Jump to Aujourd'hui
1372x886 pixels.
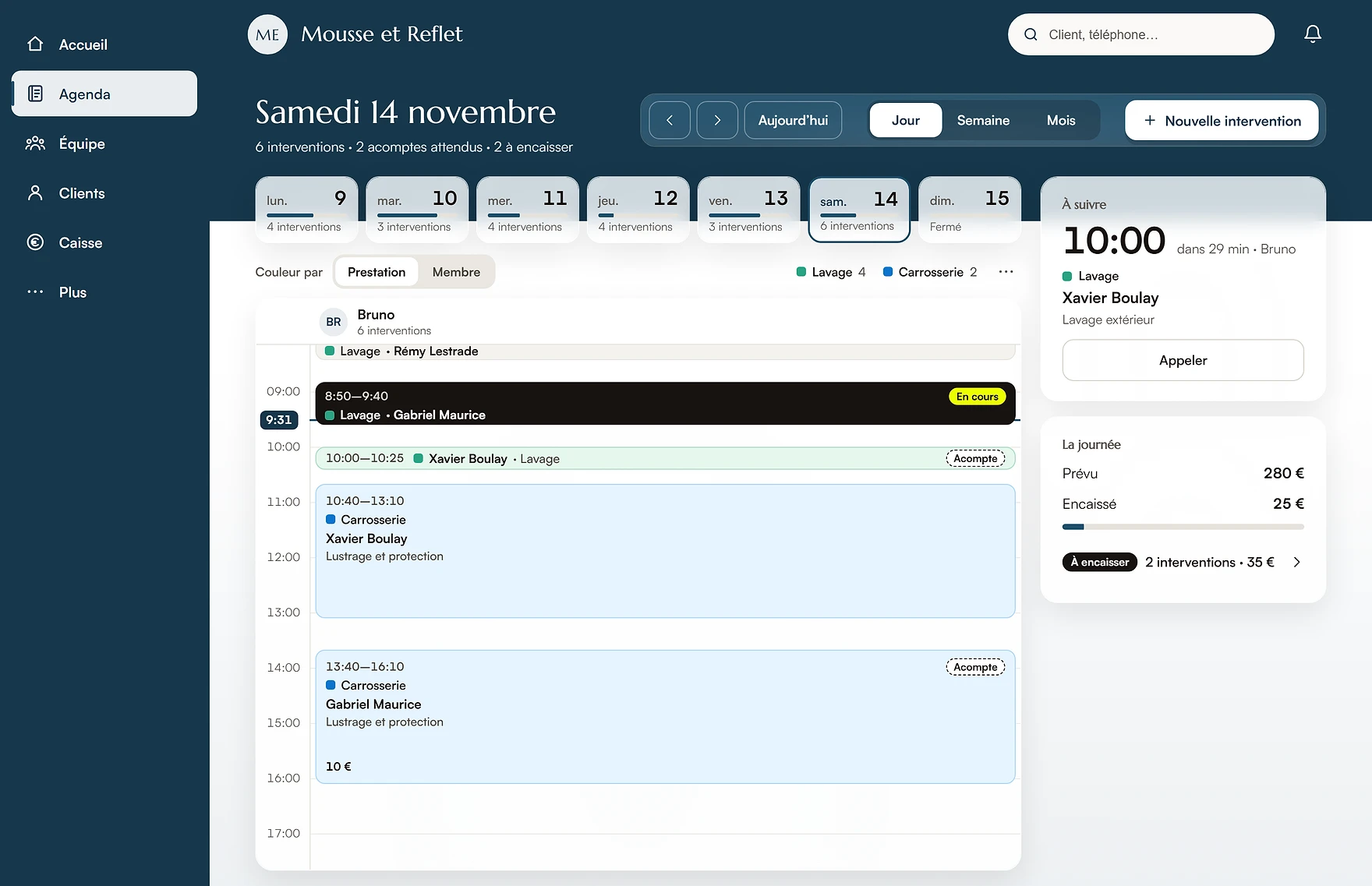pyautogui.click(x=793, y=120)
